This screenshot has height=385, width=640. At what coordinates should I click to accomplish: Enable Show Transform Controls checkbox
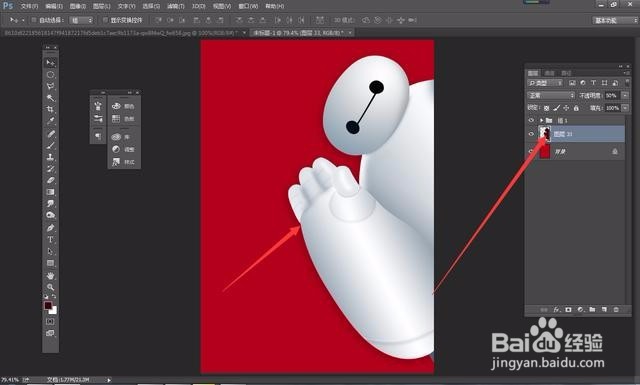[105, 20]
